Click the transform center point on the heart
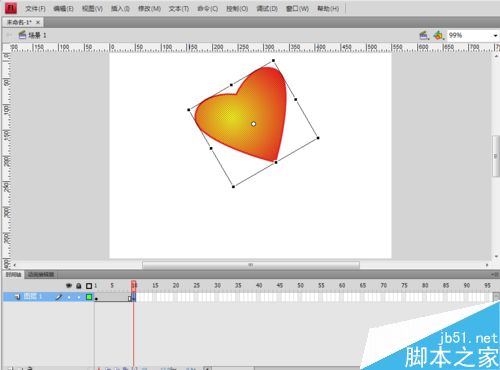500x370 pixels. click(x=253, y=124)
